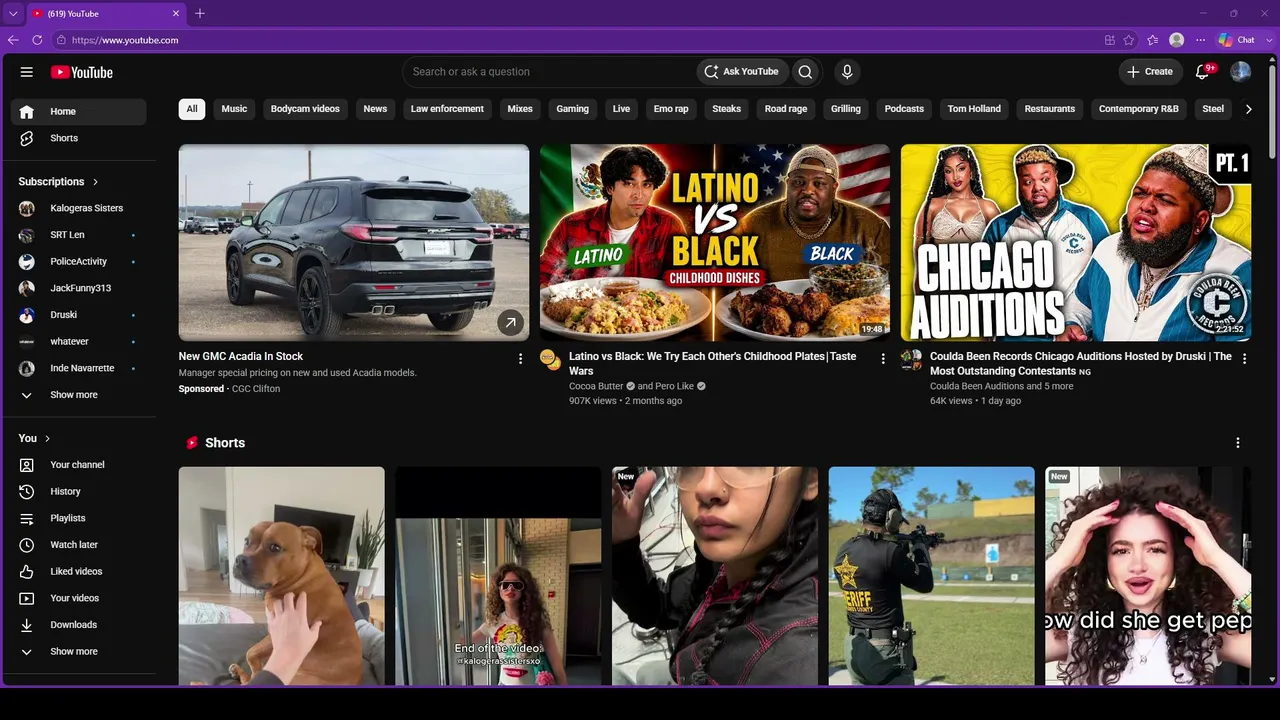Open Your channel from the sidebar

tap(79, 465)
